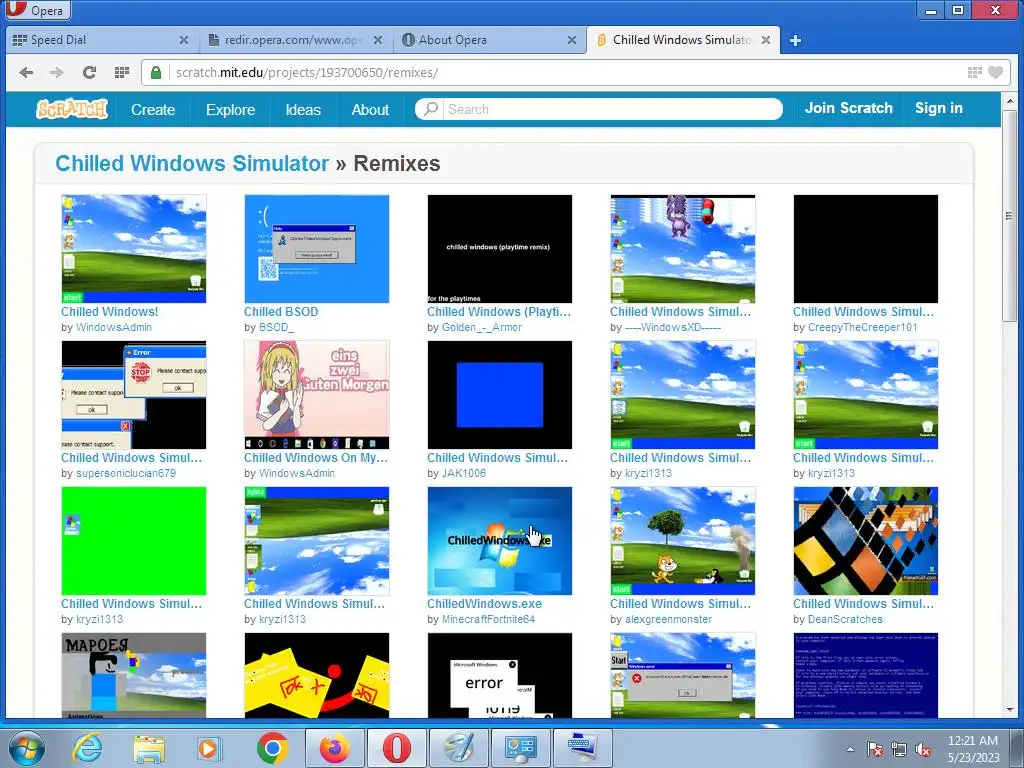Viewport: 1024px width, 768px height.
Task: Open Windows Media Player from taskbar
Action: click(x=210, y=748)
